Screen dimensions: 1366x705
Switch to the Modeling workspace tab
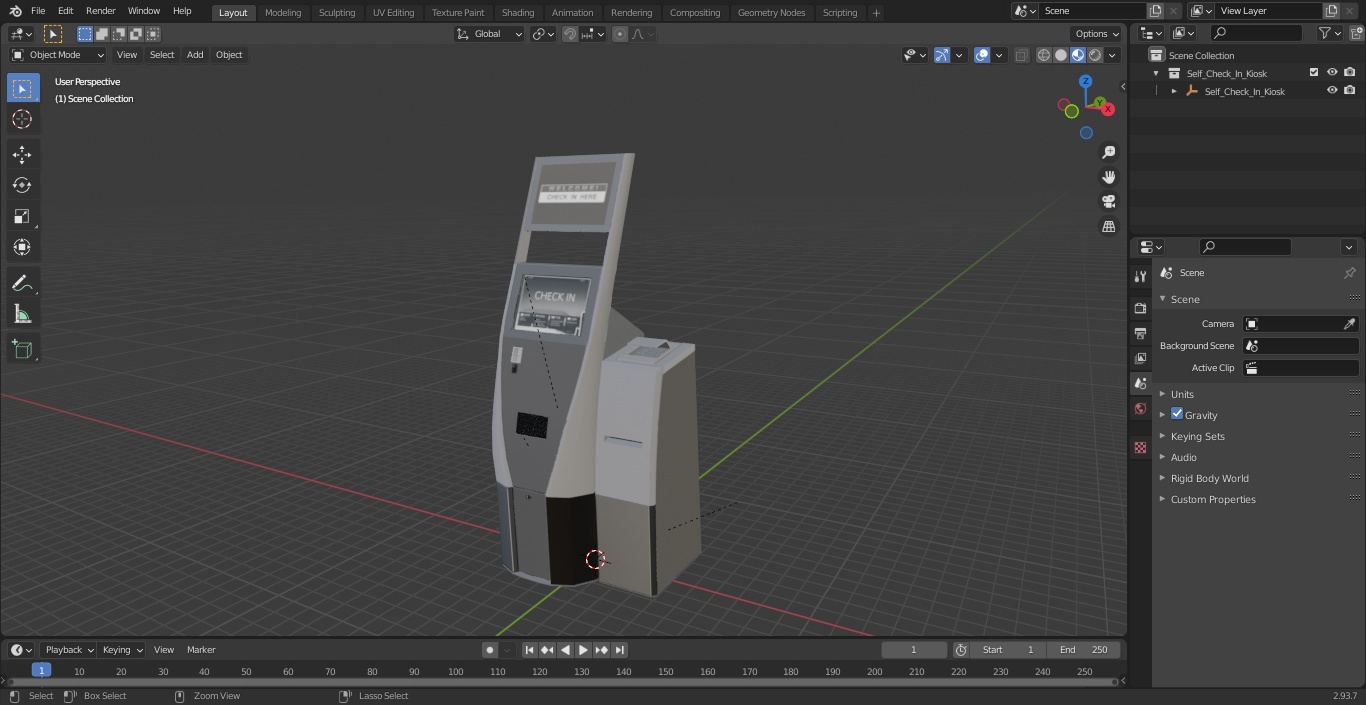(x=283, y=12)
